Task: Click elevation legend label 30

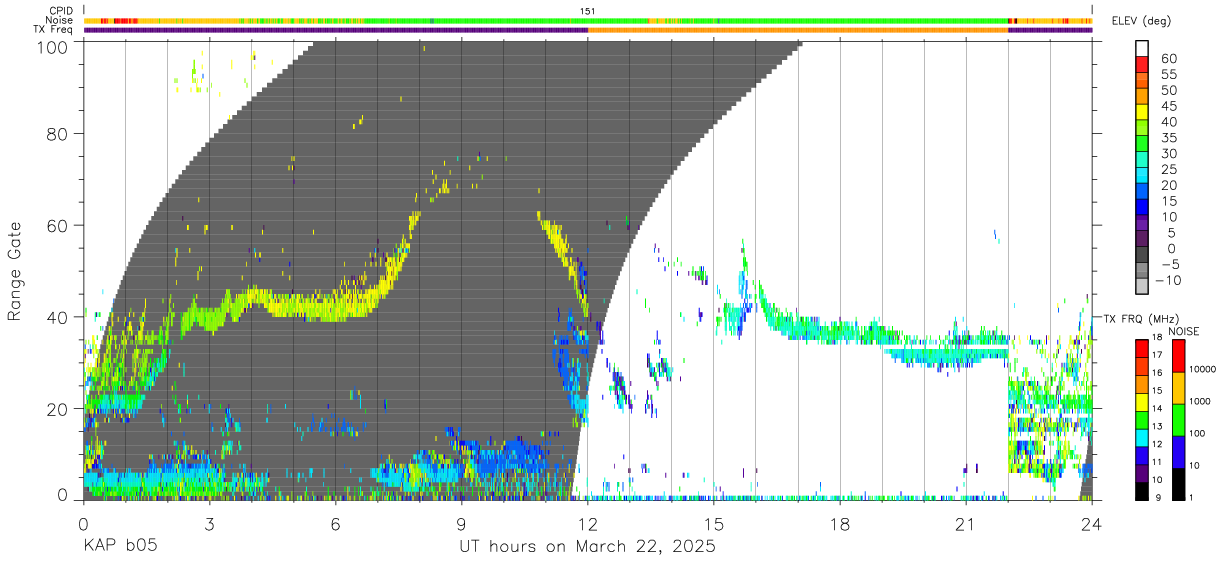Action: [1167, 154]
